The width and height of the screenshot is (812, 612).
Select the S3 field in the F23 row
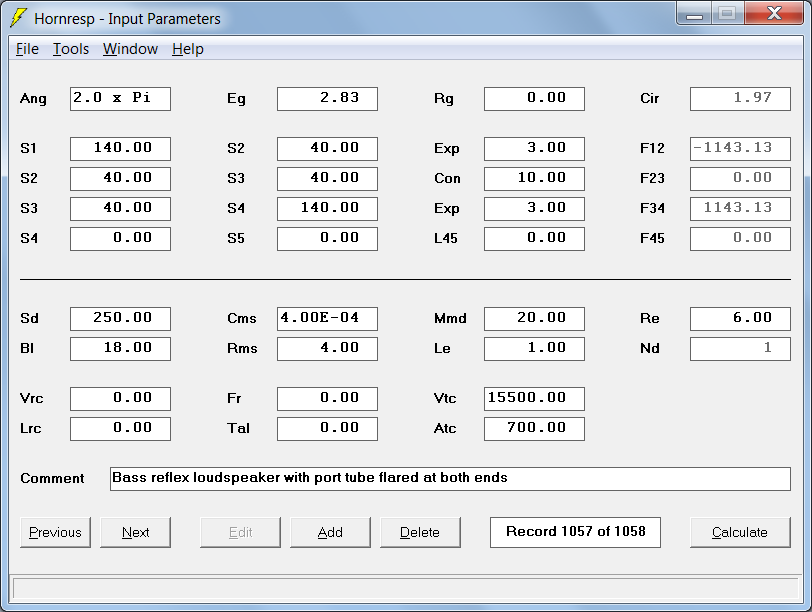pos(327,179)
